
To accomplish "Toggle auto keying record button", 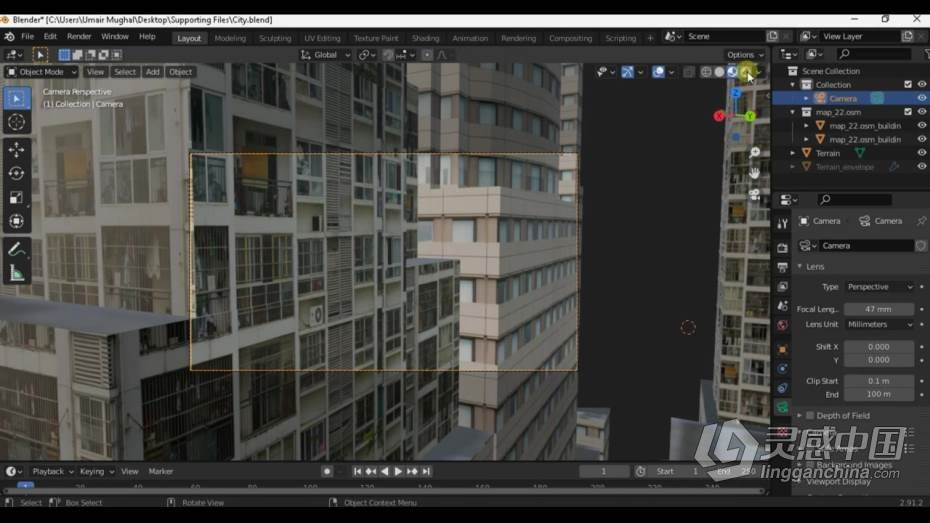I will 327,471.
